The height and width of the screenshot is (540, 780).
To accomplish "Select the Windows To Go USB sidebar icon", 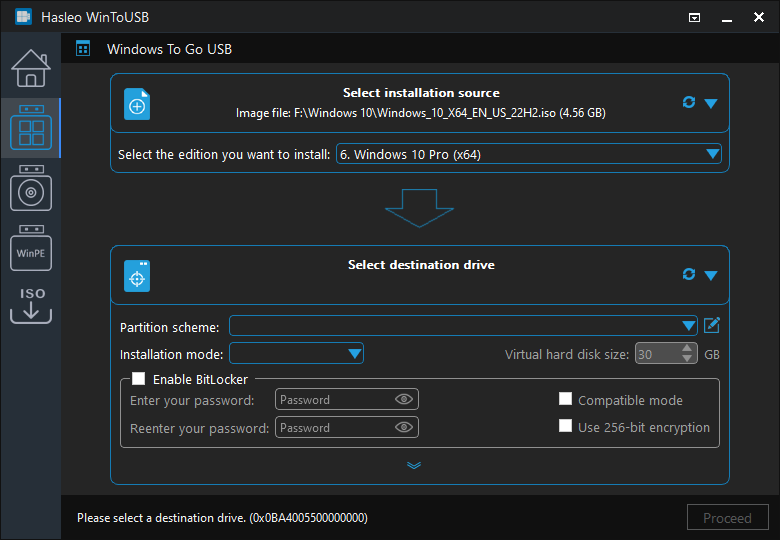I will coord(30,128).
